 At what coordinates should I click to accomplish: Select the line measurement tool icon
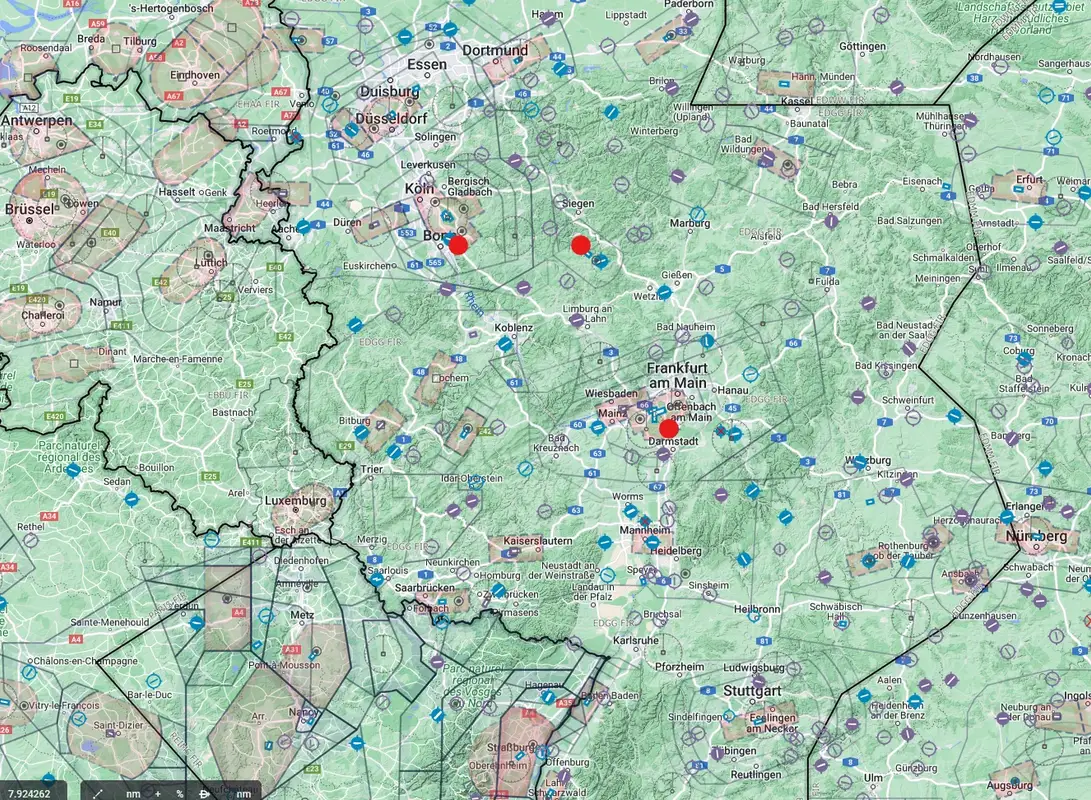pos(97,793)
